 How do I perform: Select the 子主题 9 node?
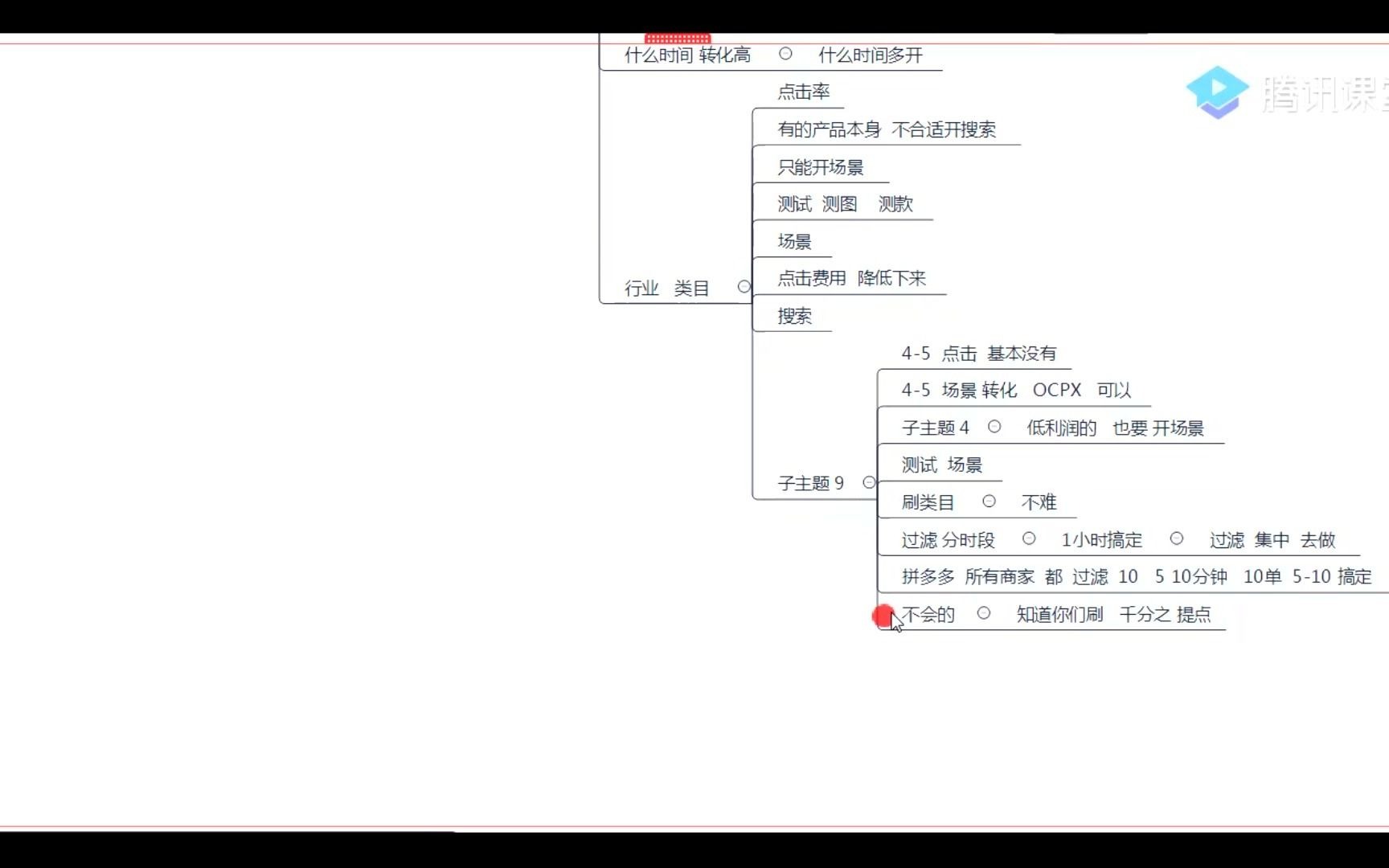811,483
